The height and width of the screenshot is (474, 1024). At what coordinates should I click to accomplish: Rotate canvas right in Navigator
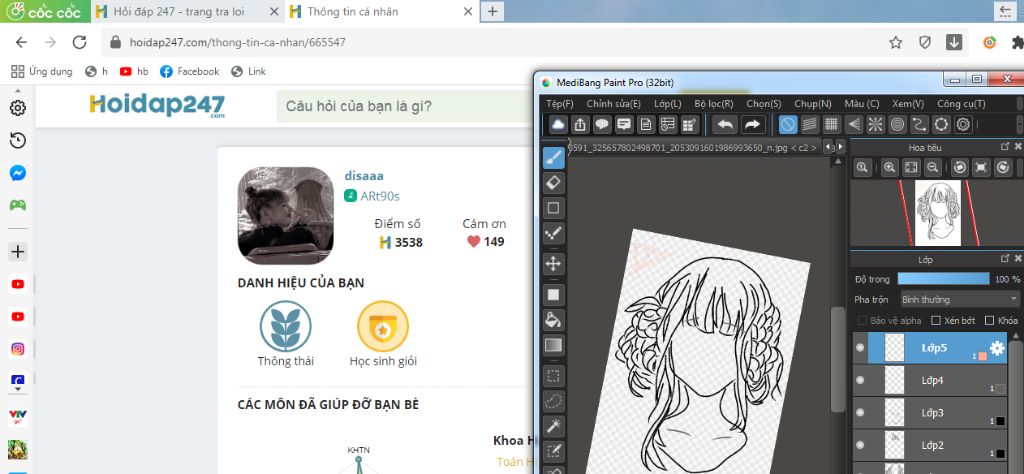coord(1002,167)
